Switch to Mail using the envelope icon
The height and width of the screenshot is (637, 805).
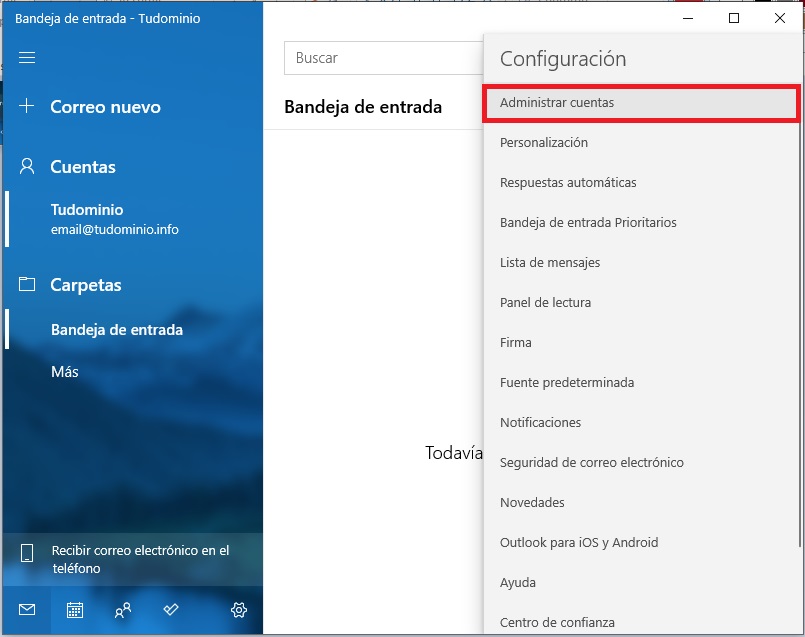[27, 609]
